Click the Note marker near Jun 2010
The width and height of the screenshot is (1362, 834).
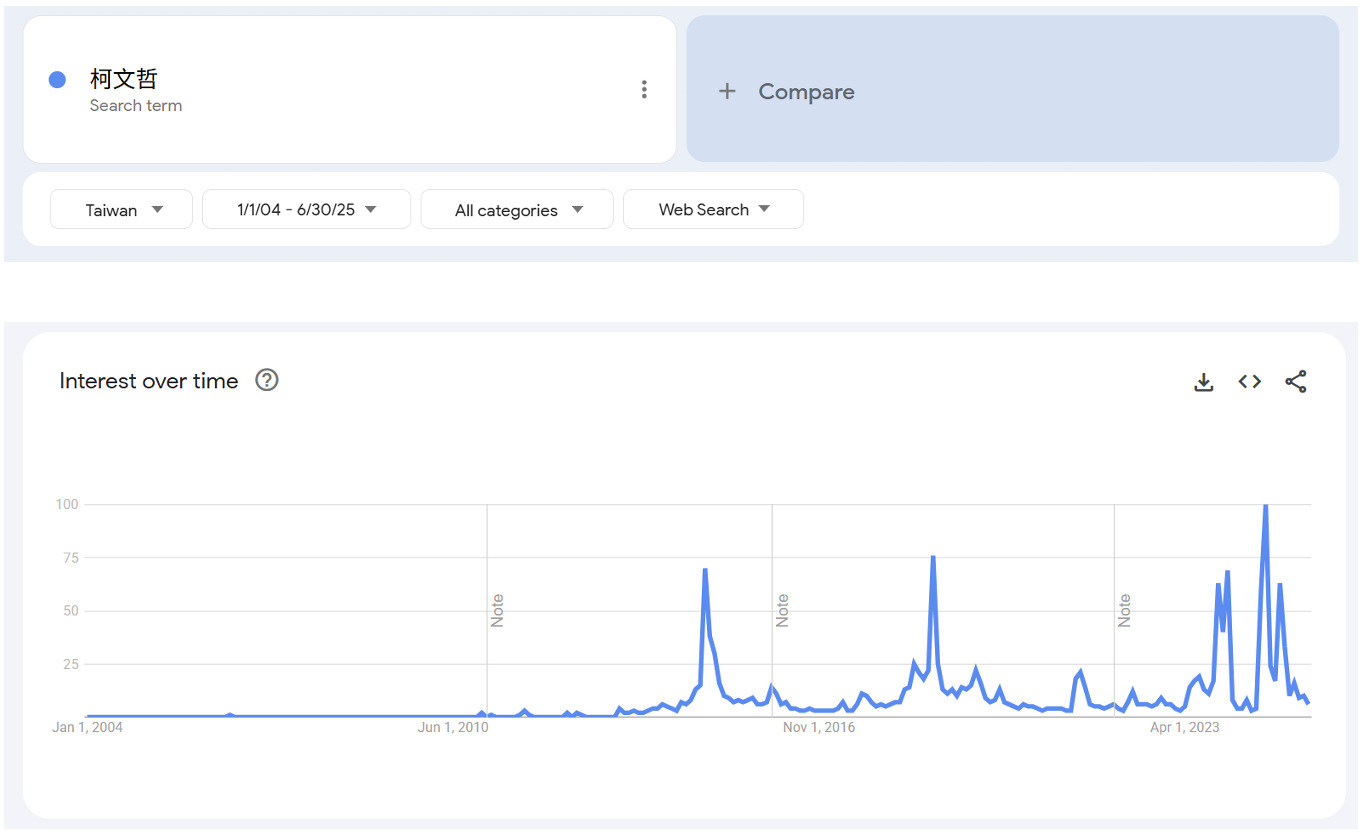[497, 610]
